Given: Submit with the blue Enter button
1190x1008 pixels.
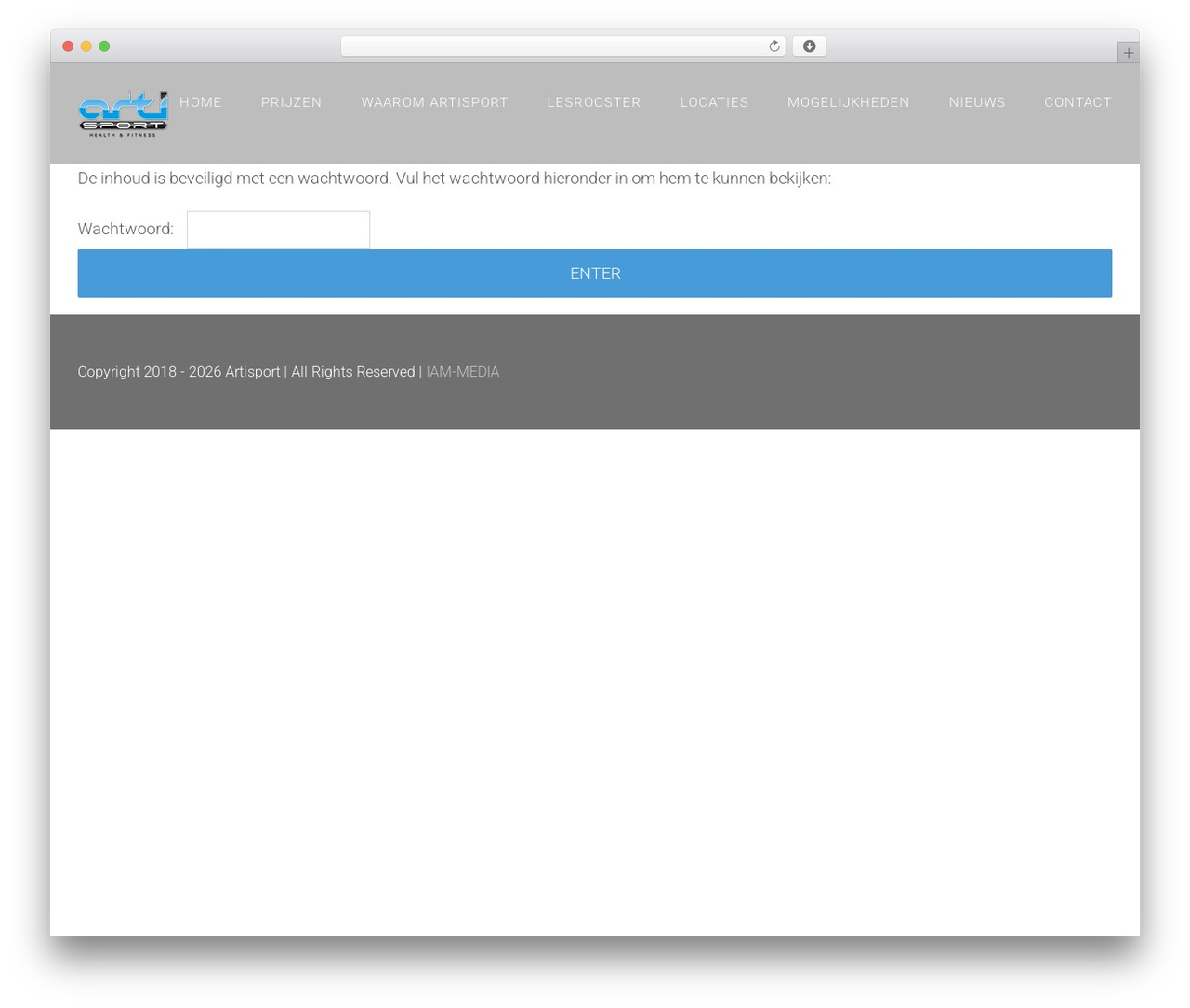Looking at the screenshot, I should pos(595,273).
